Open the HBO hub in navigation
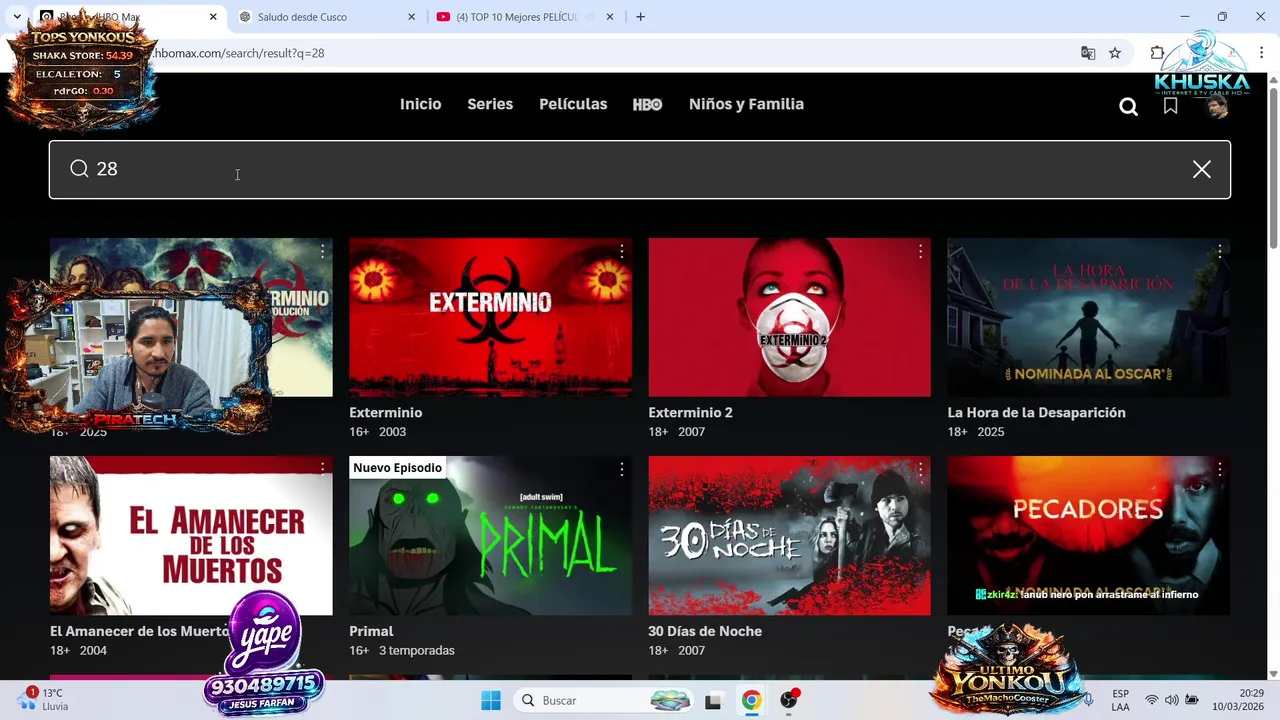Image resolution: width=1280 pixels, height=720 pixels. pos(647,104)
